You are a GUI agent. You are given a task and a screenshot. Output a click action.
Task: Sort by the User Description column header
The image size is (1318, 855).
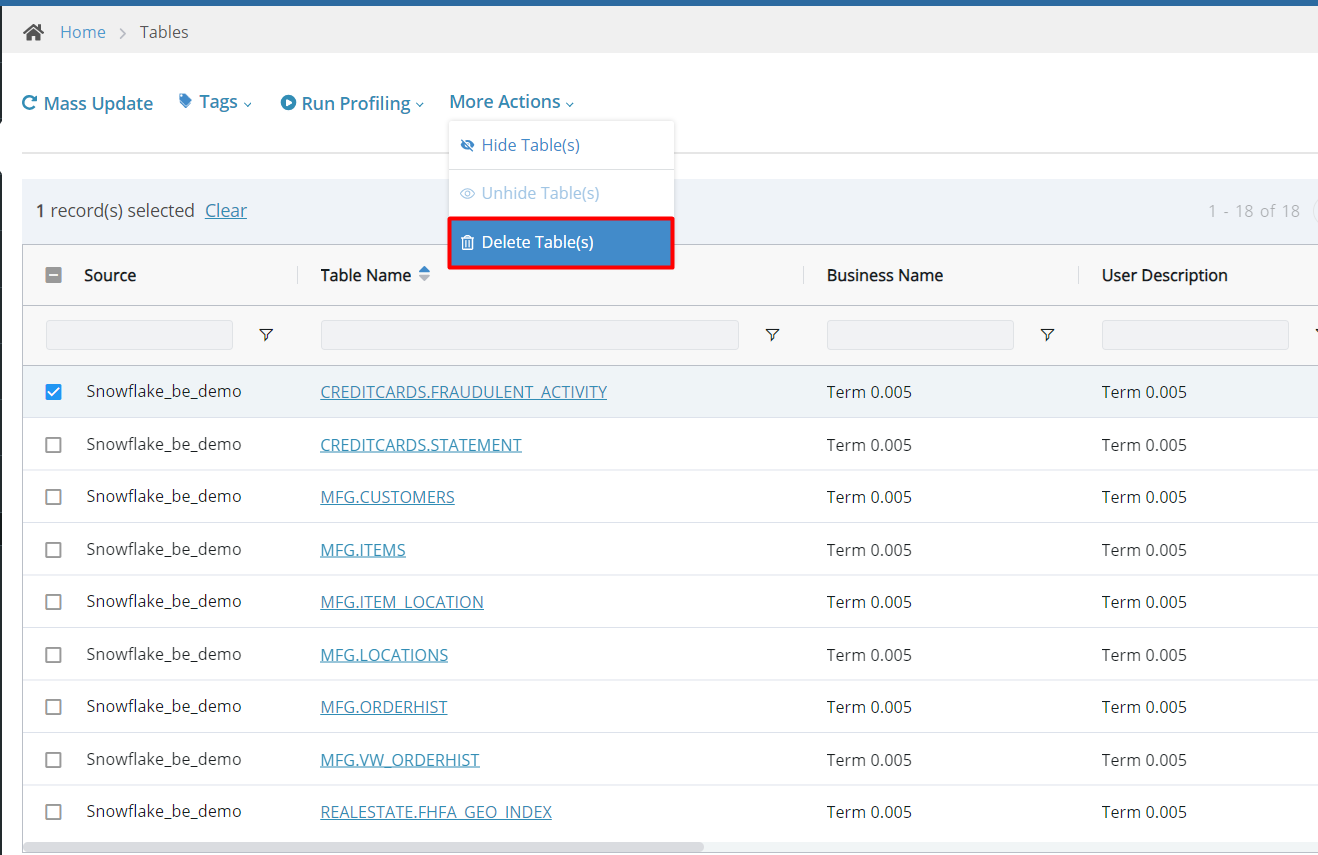(x=1165, y=275)
